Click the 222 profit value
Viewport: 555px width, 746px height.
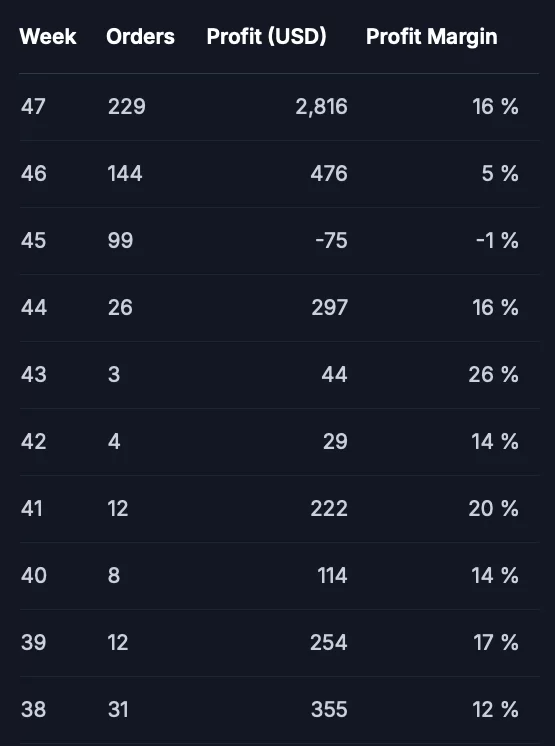pos(329,509)
